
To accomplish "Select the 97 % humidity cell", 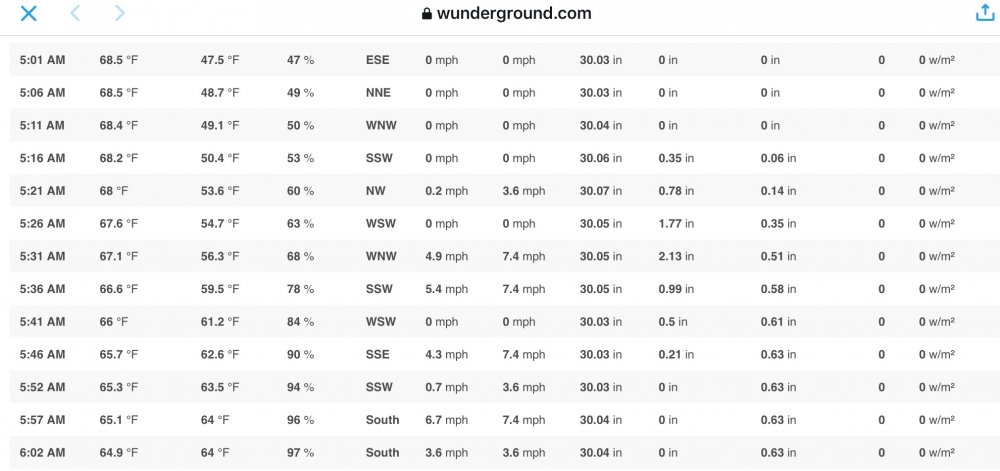I will coord(300,453).
